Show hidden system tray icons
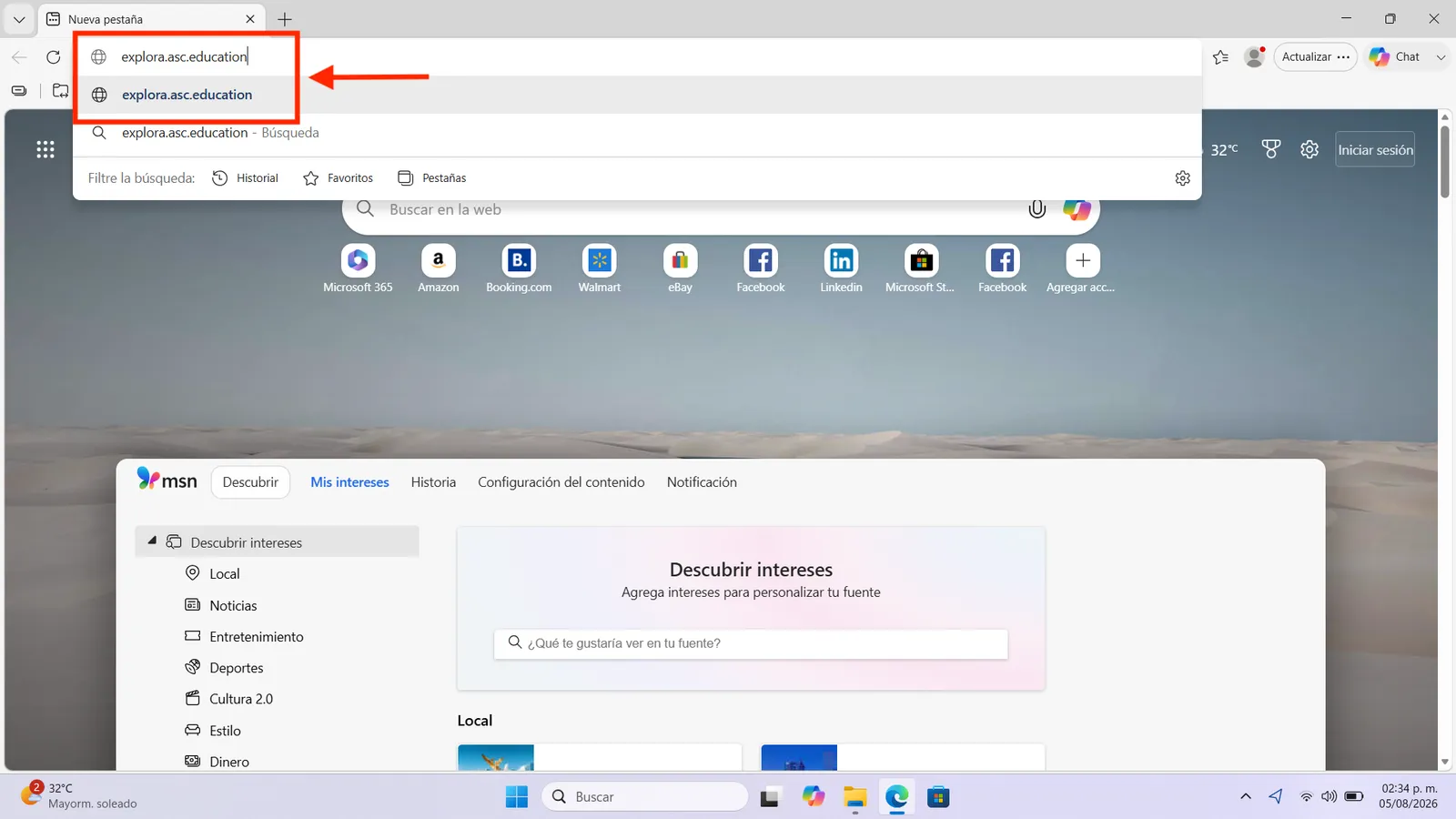The width and height of the screenshot is (1456, 819). [1246, 796]
